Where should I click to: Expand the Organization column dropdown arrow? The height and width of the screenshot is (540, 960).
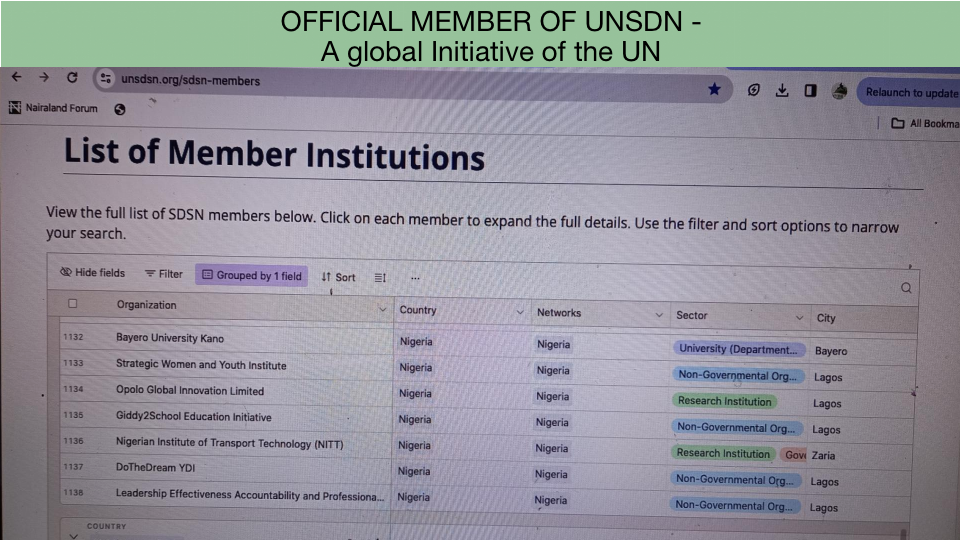tap(382, 310)
